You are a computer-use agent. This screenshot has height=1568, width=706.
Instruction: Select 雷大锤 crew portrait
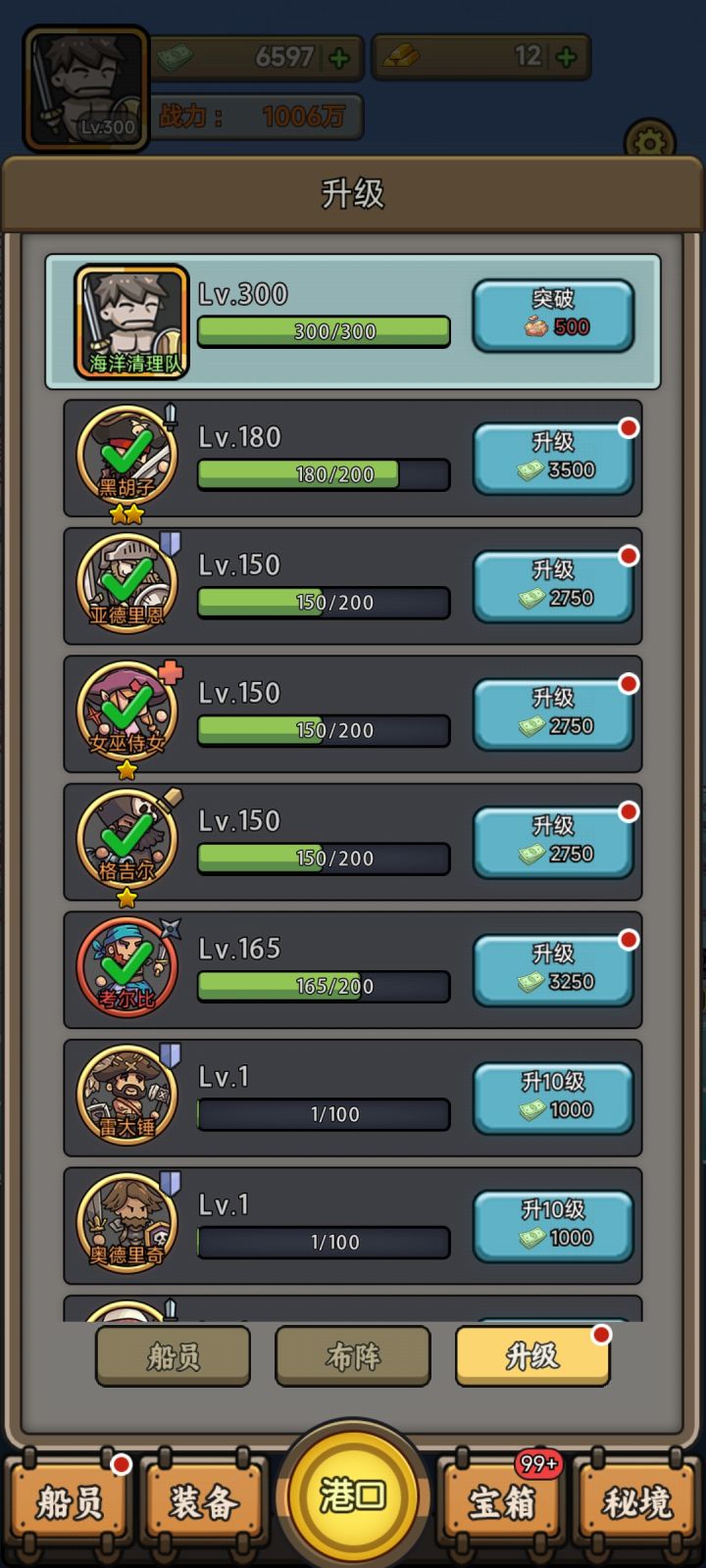(x=127, y=1095)
